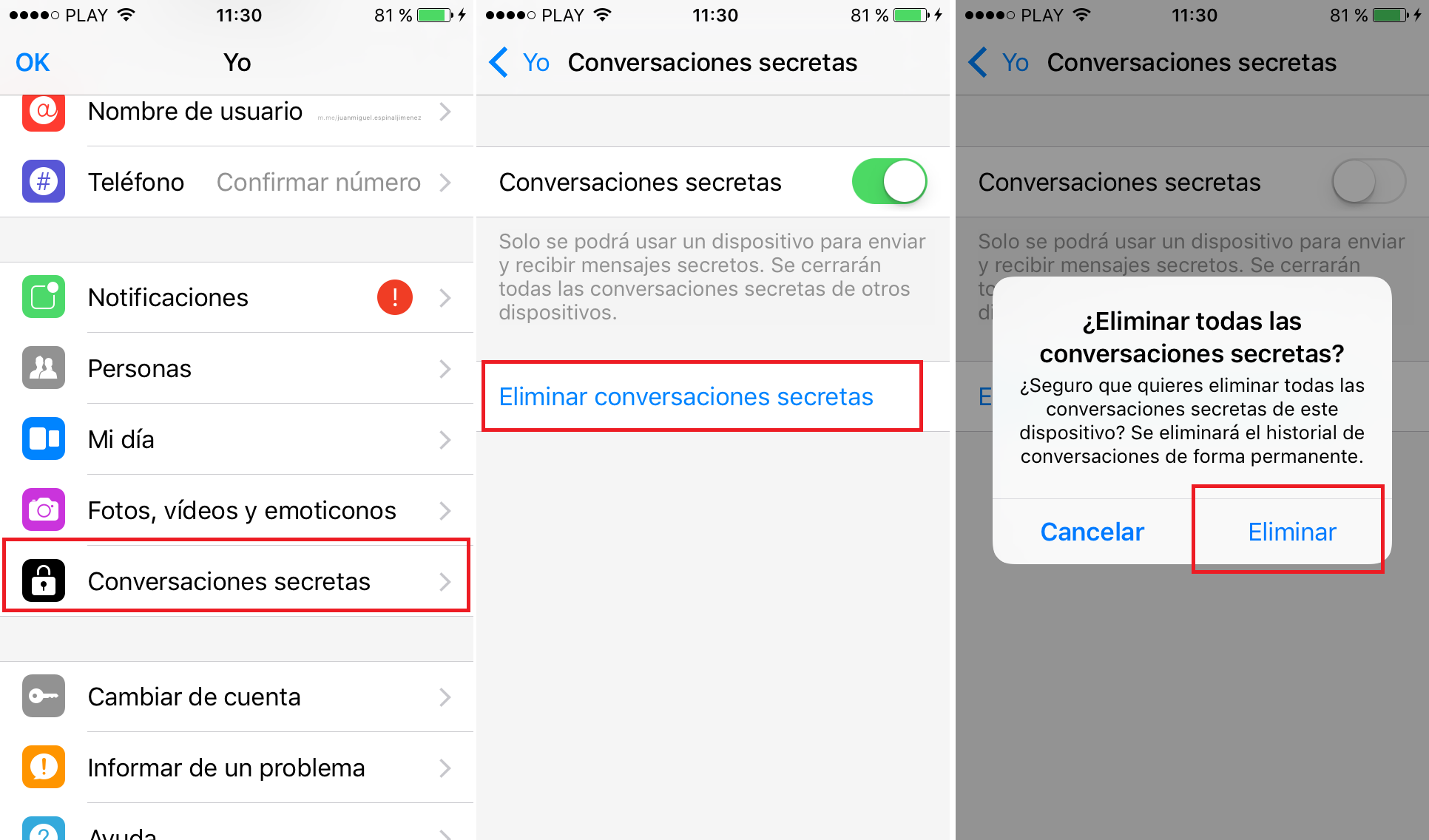Select Eliminar conversaciones secretas link
The height and width of the screenshot is (840, 1429).
tap(687, 395)
